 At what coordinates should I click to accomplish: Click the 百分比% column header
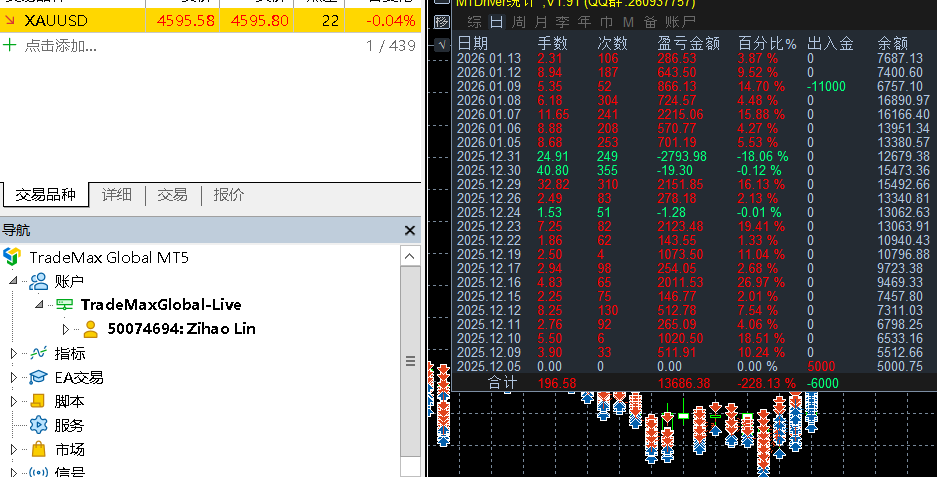767,43
